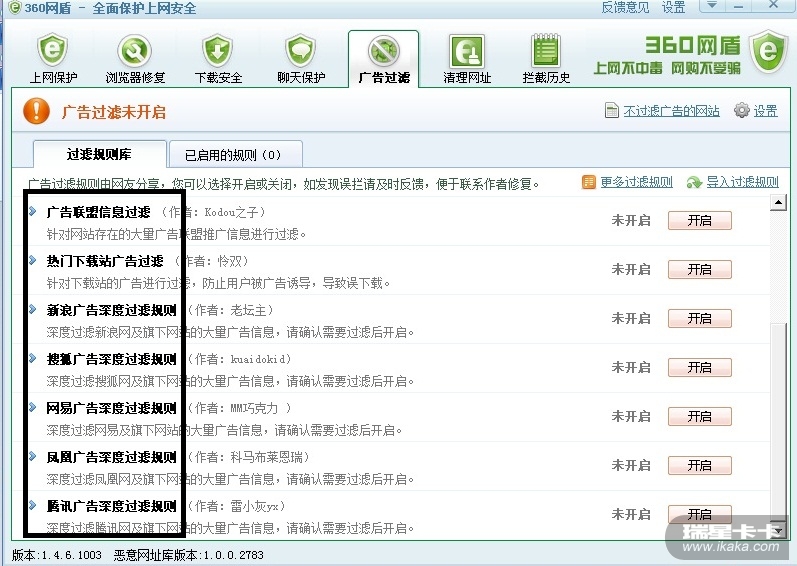Select the 搜狐广告深度过滤规则 title
797x566 pixels.
(111, 359)
